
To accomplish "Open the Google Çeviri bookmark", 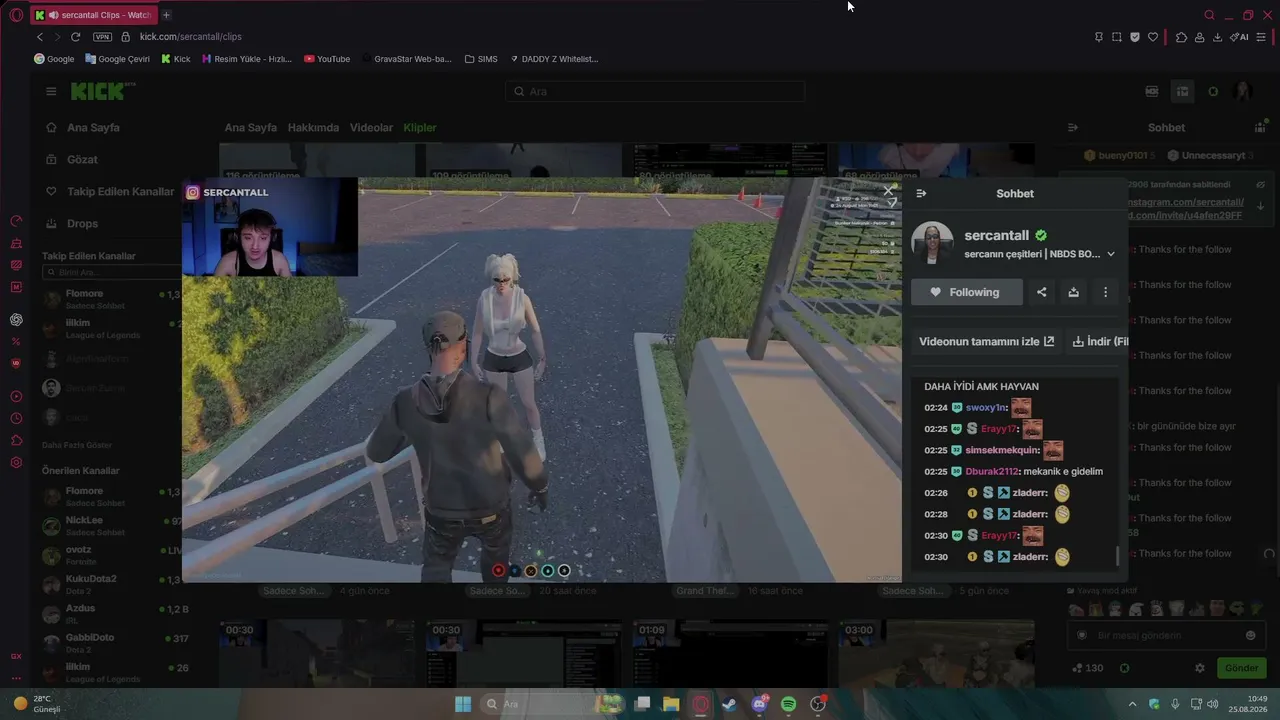I will coord(117,59).
